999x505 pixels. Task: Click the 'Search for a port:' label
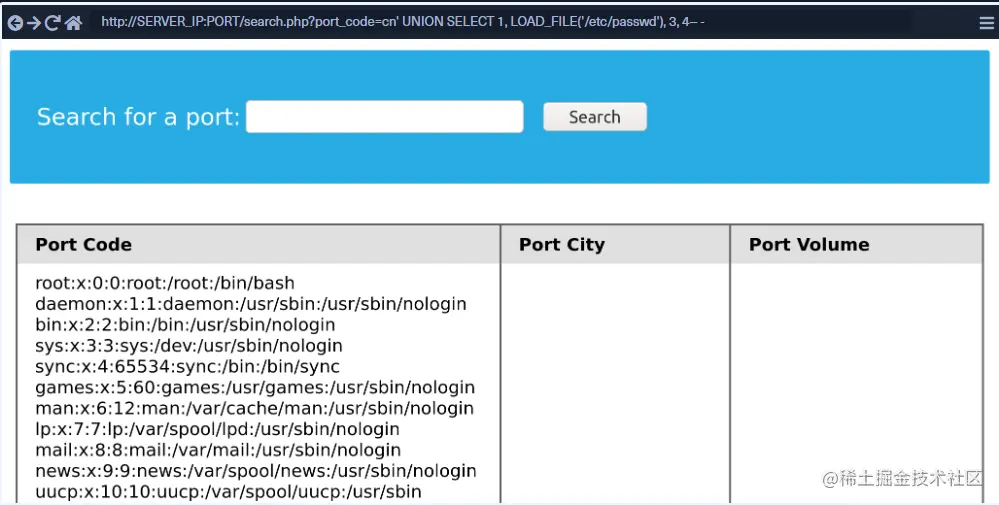138,117
